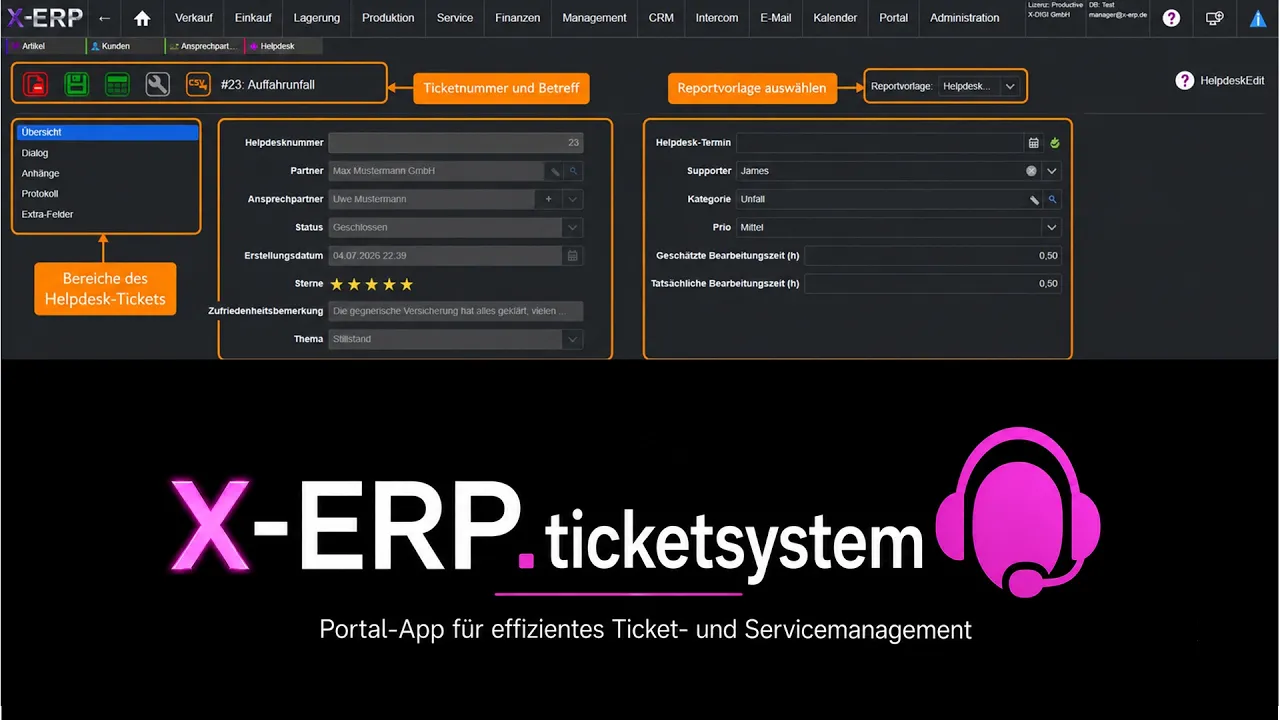Screen dimensions: 1280x720
Task: Search Partner with the magnifier icon
Action: click(x=573, y=171)
